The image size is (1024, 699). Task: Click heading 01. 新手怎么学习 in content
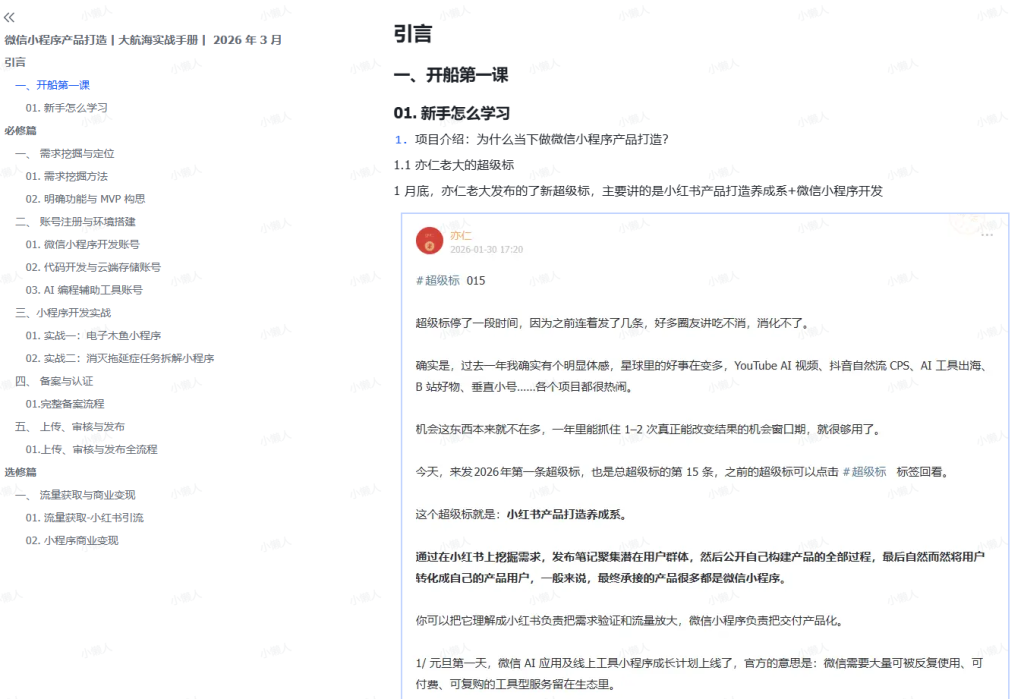(452, 113)
